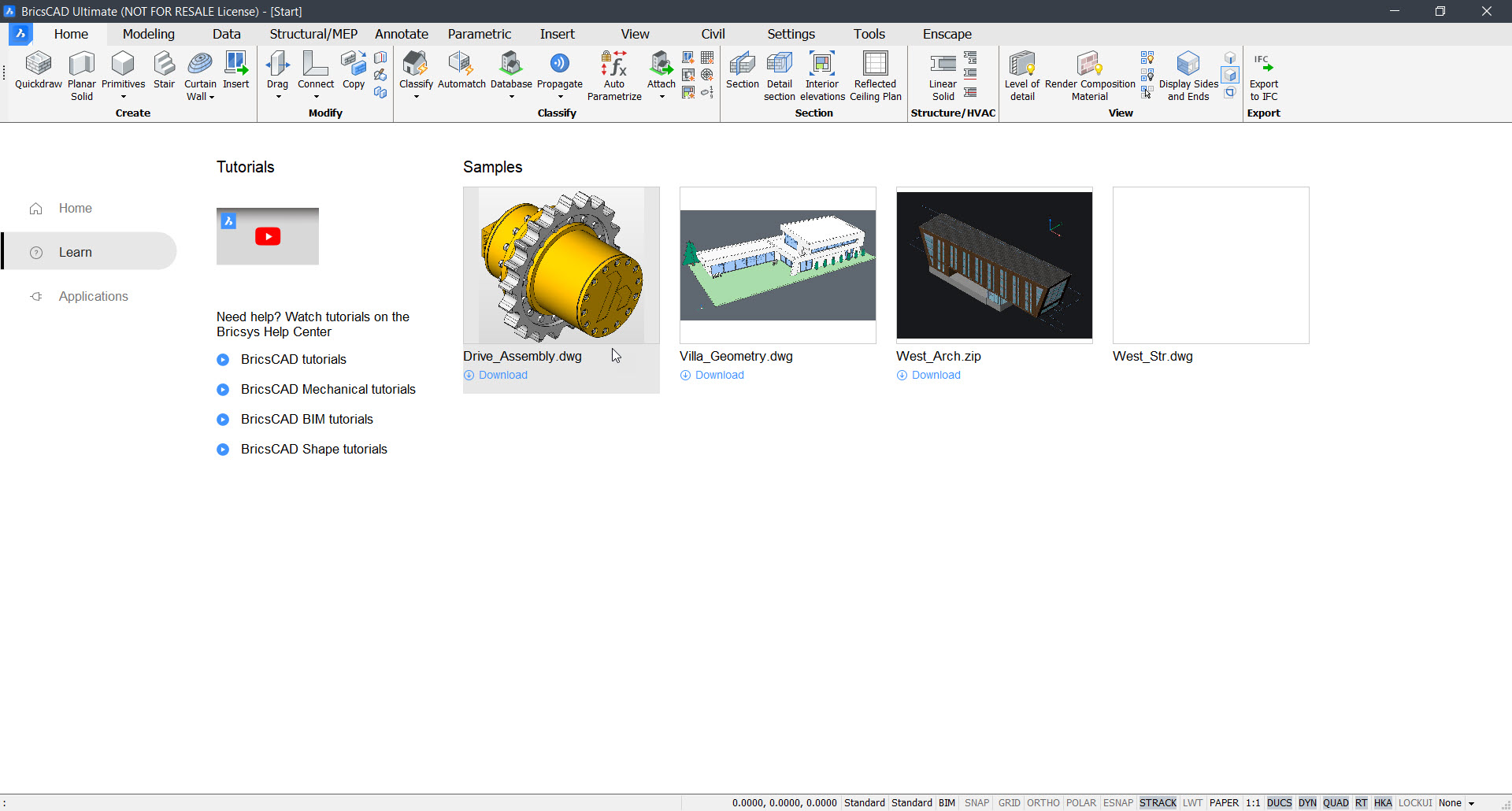Open the Drive_Assembly gear thumbnail
This screenshot has height=811, width=1512.
[561, 265]
